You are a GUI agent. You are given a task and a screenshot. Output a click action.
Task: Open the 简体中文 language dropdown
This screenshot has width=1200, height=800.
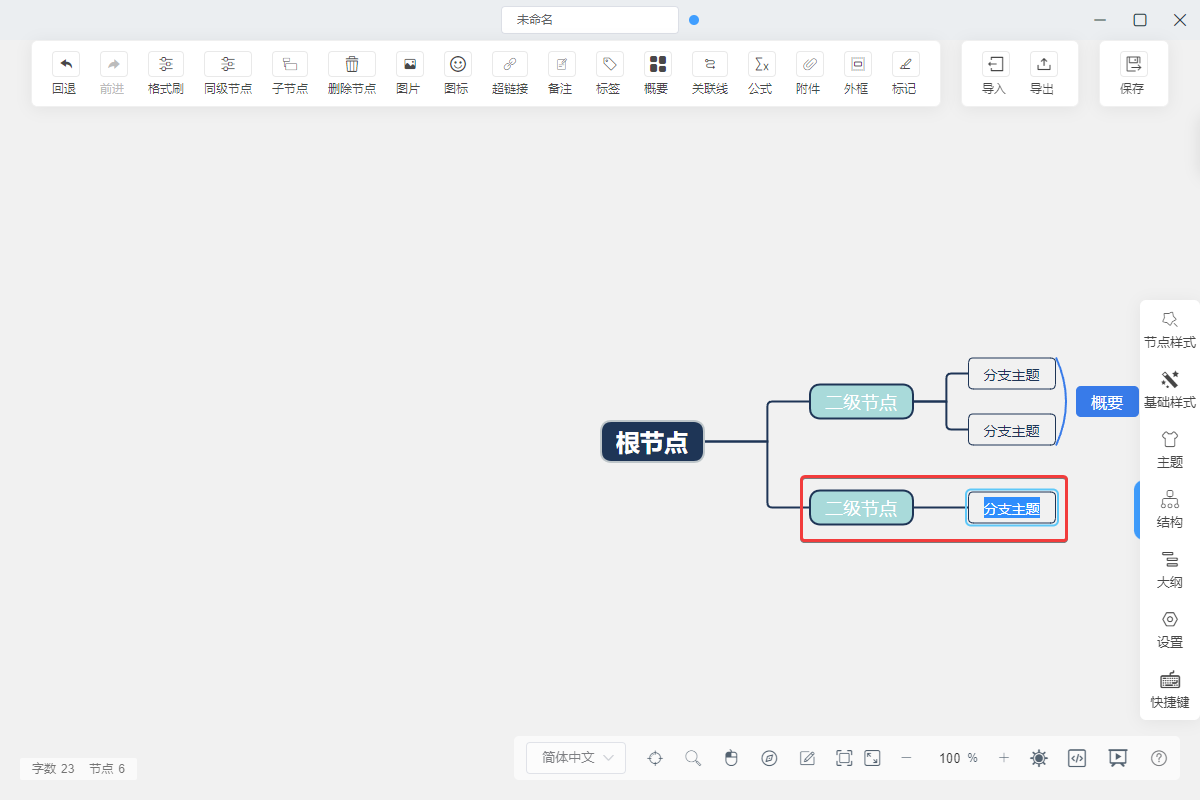click(x=575, y=758)
